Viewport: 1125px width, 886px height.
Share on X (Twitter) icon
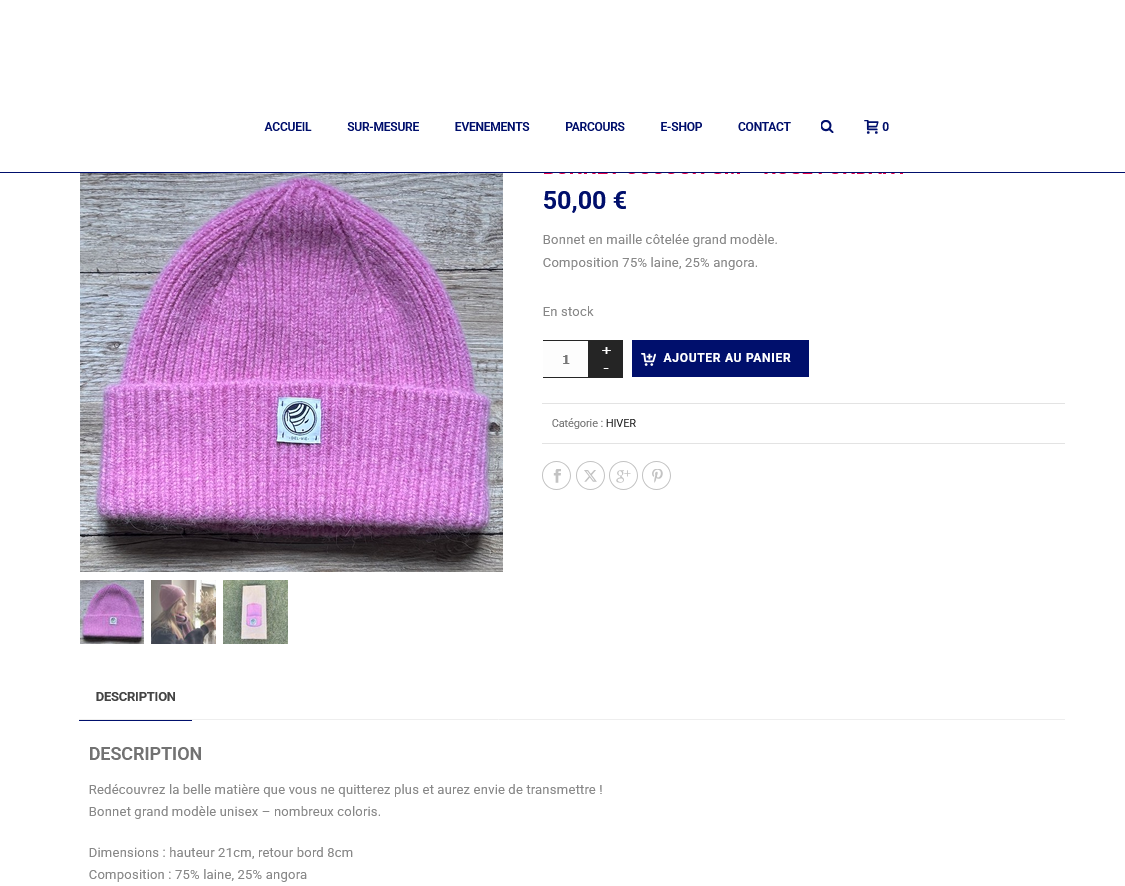(590, 476)
